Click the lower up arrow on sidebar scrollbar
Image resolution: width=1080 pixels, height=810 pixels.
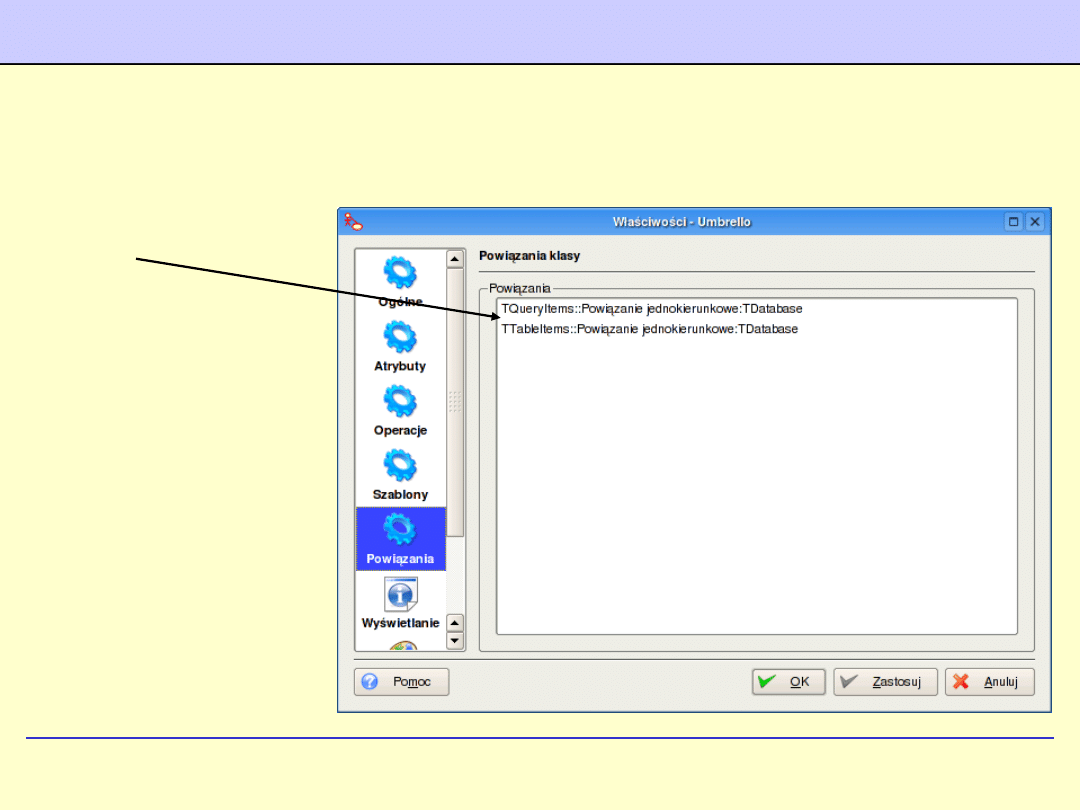(455, 622)
